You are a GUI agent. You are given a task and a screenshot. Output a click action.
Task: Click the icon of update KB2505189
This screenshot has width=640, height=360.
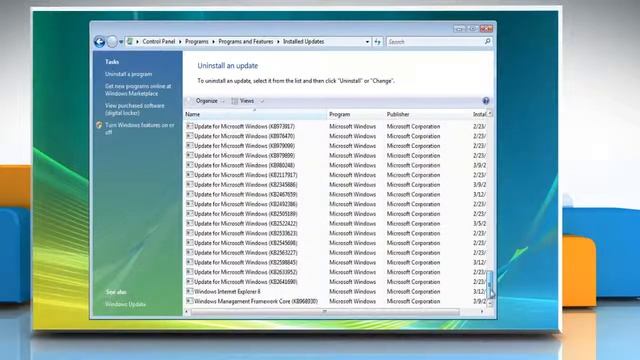click(189, 214)
